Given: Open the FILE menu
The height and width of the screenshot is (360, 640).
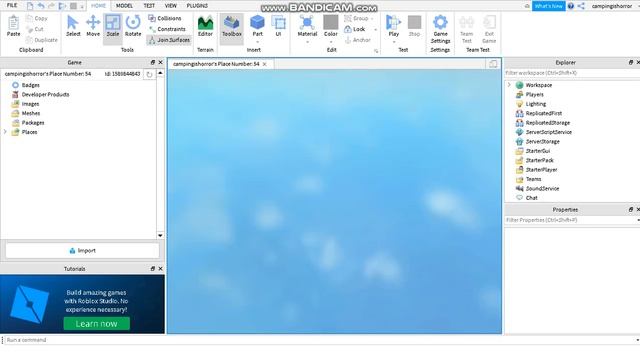Looking at the screenshot, I should point(12,5).
